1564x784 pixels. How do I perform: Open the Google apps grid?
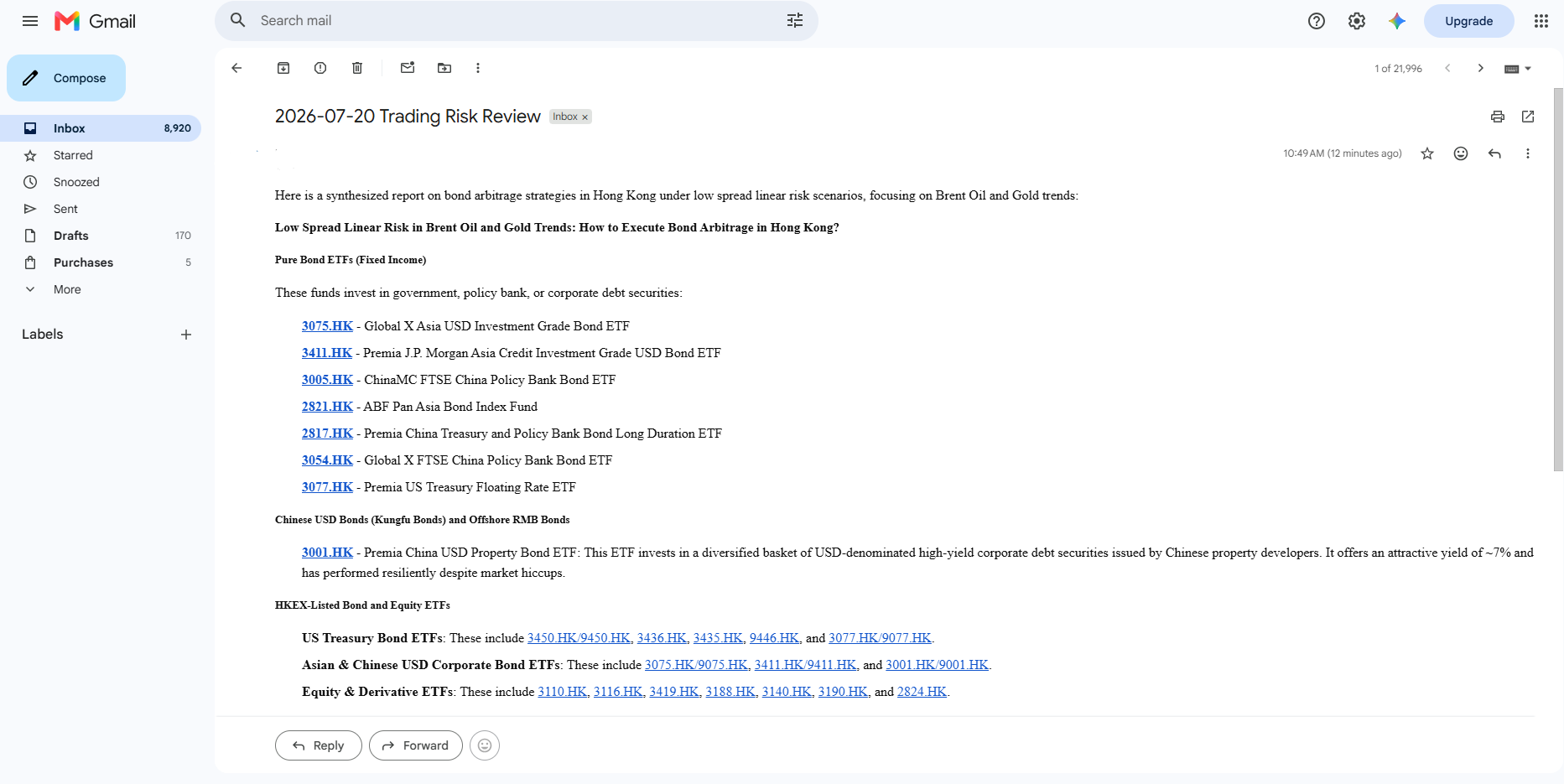[x=1541, y=21]
